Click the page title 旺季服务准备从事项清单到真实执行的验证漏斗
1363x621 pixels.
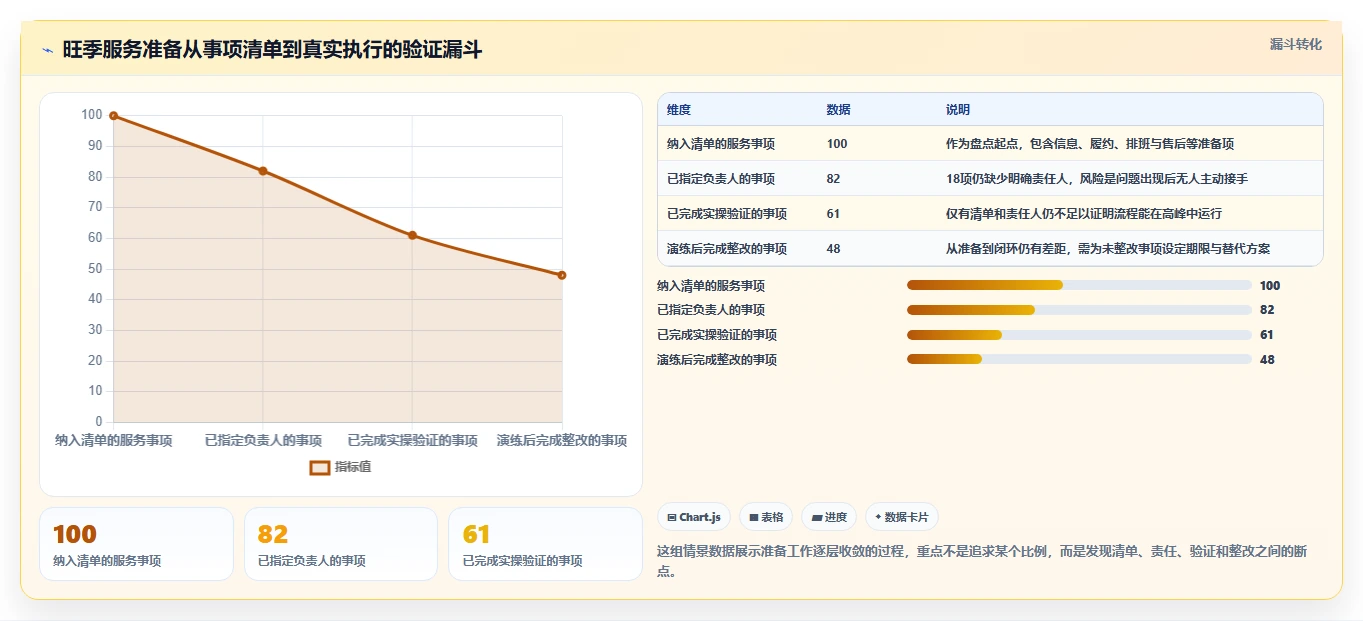272,50
